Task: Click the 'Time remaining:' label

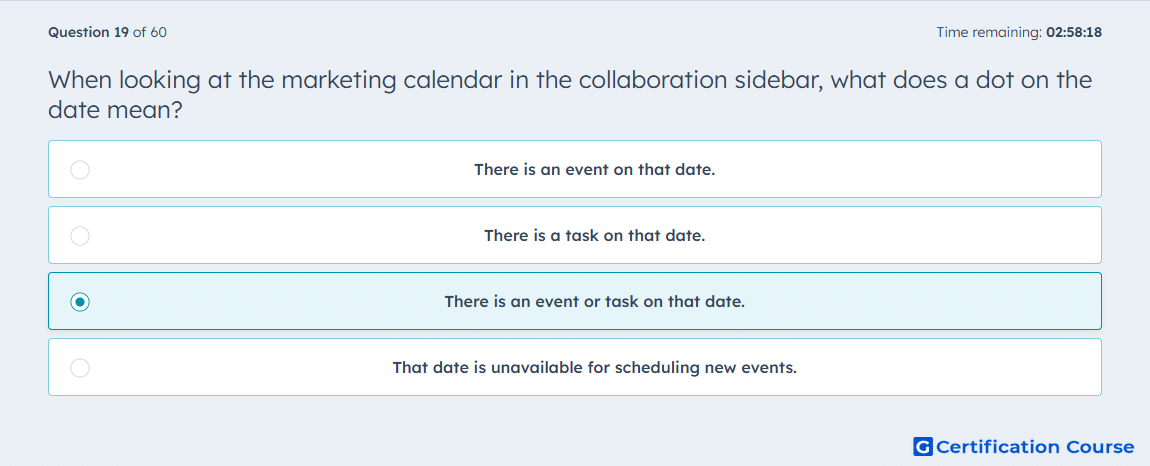Action: (989, 32)
